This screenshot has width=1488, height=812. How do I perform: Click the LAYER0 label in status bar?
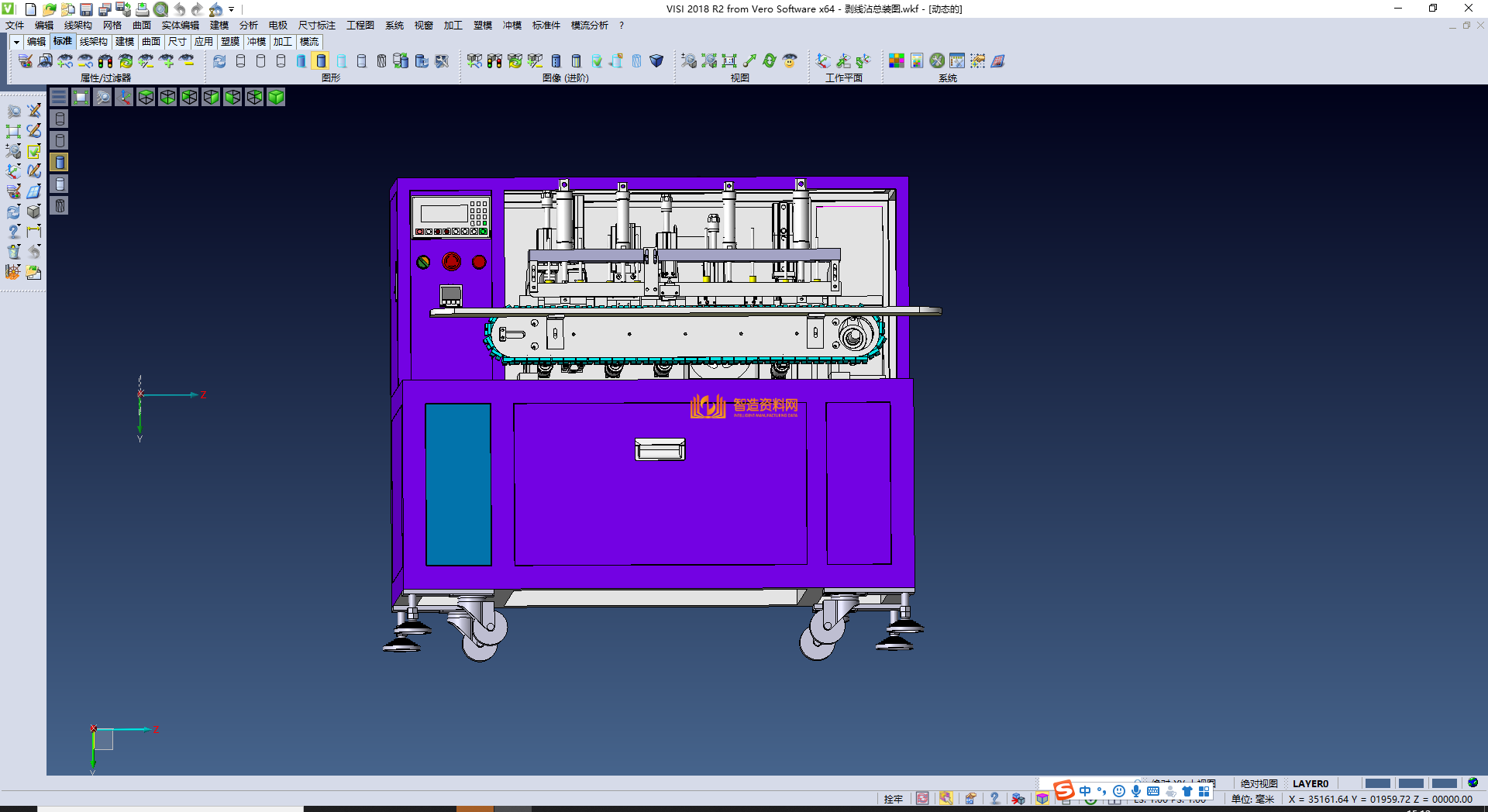pyautogui.click(x=1310, y=783)
